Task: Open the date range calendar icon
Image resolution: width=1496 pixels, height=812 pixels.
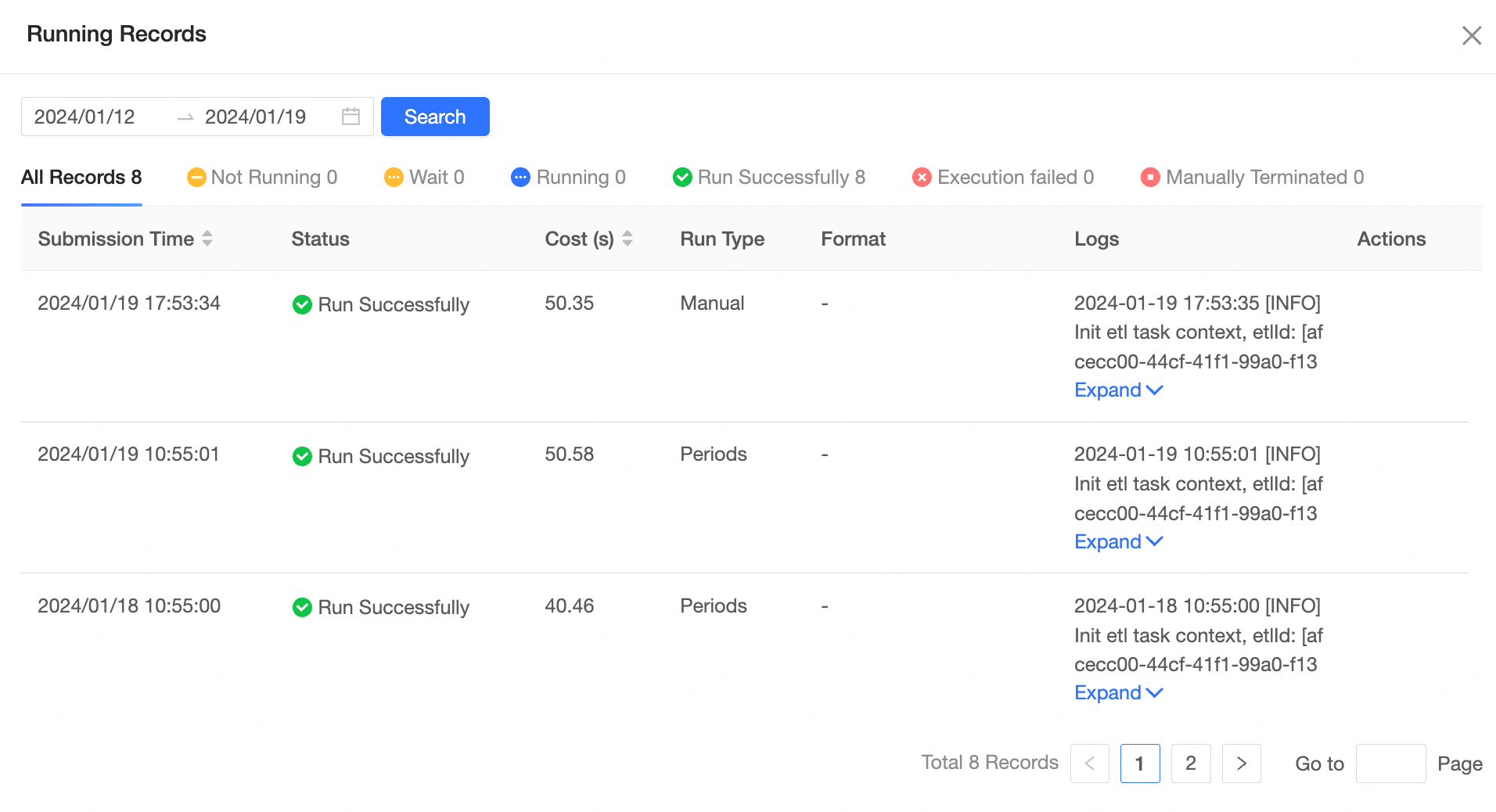Action: click(351, 117)
